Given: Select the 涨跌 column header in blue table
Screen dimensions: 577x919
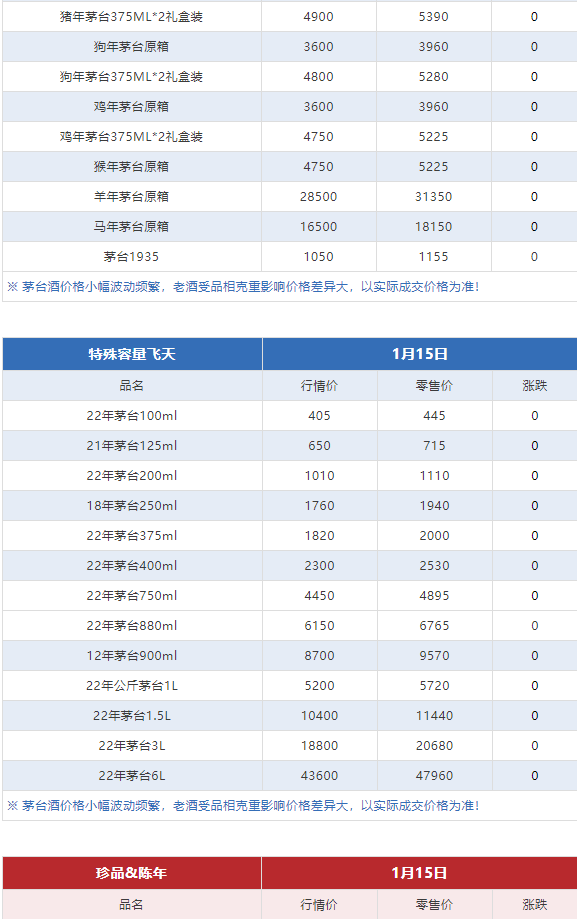Looking at the screenshot, I should tap(535, 386).
